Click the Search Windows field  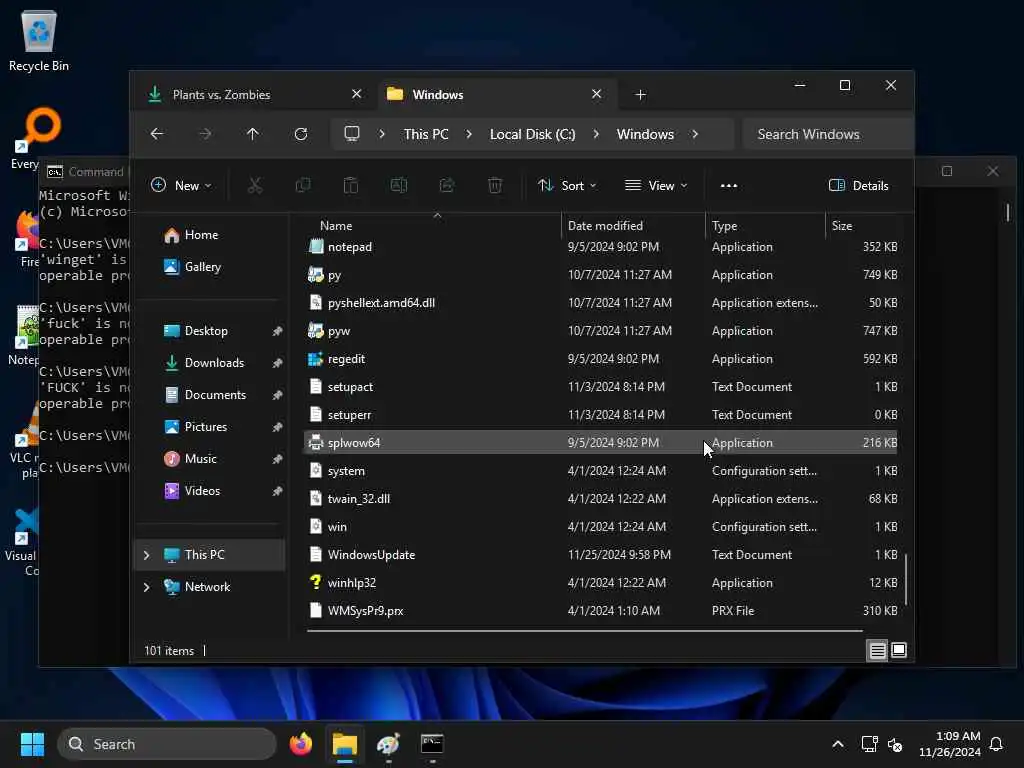click(x=827, y=134)
